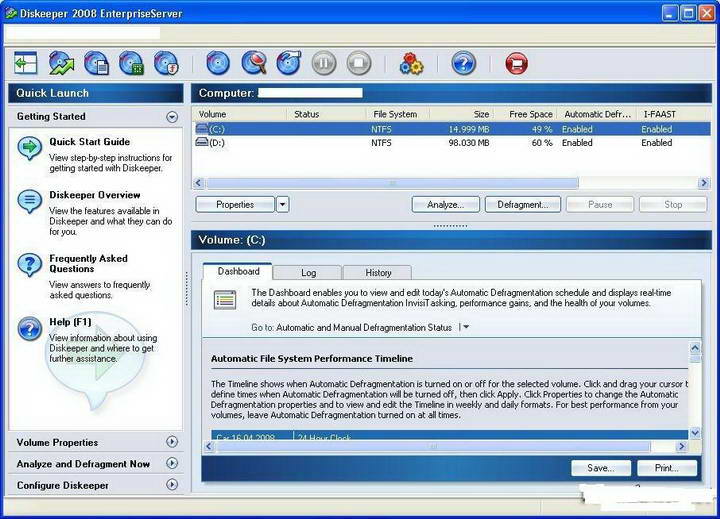The image size is (720, 519).
Task: Sort by the Size column header
Action: click(x=462, y=114)
